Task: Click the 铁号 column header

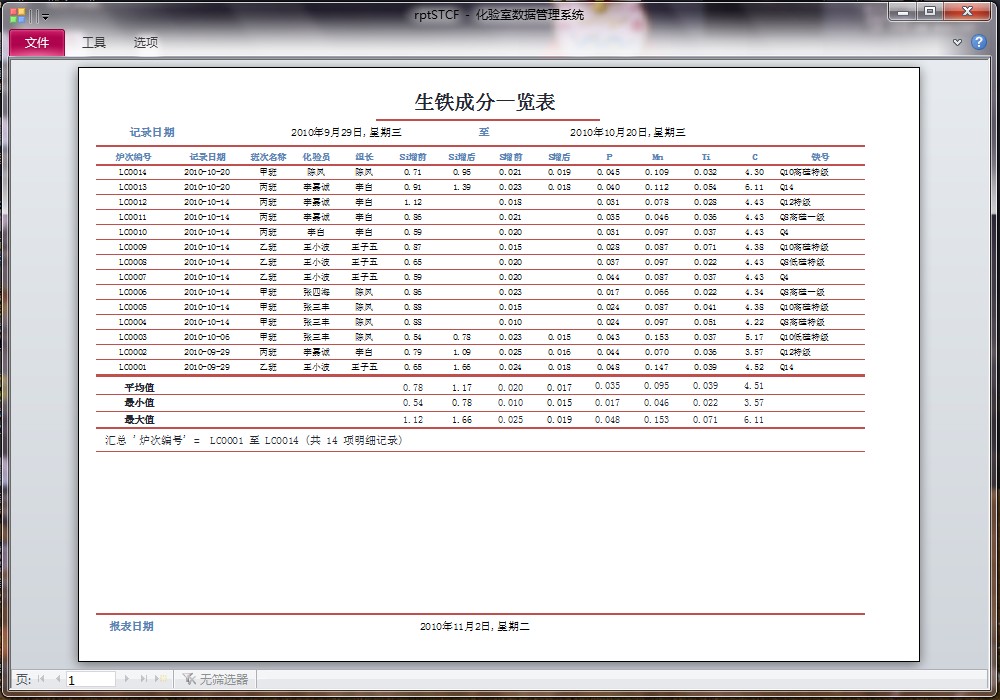Action: (820, 157)
